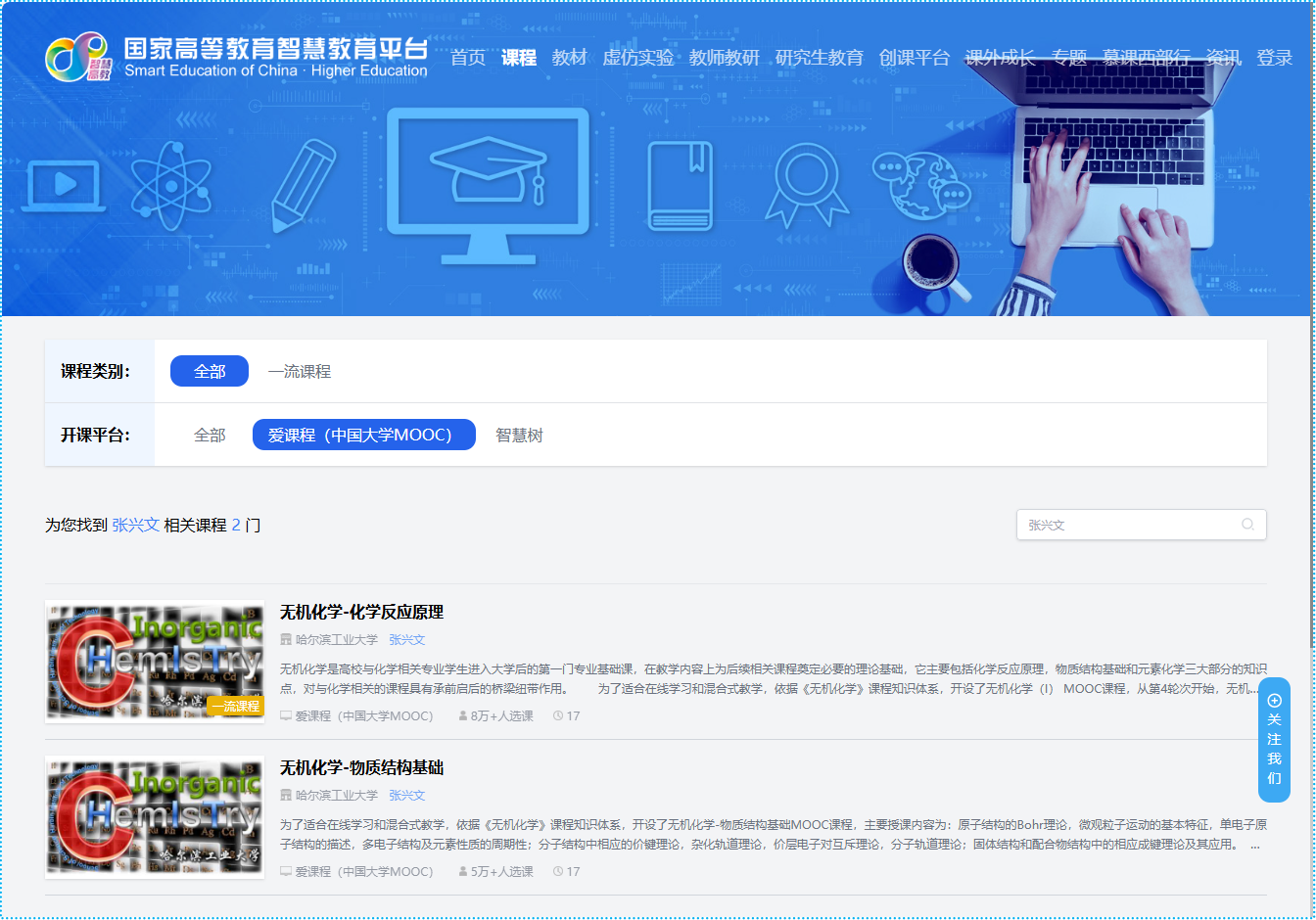The image size is (1316, 920).
Task: Click the plus icon on 关注我们 widget
Action: [1274, 700]
